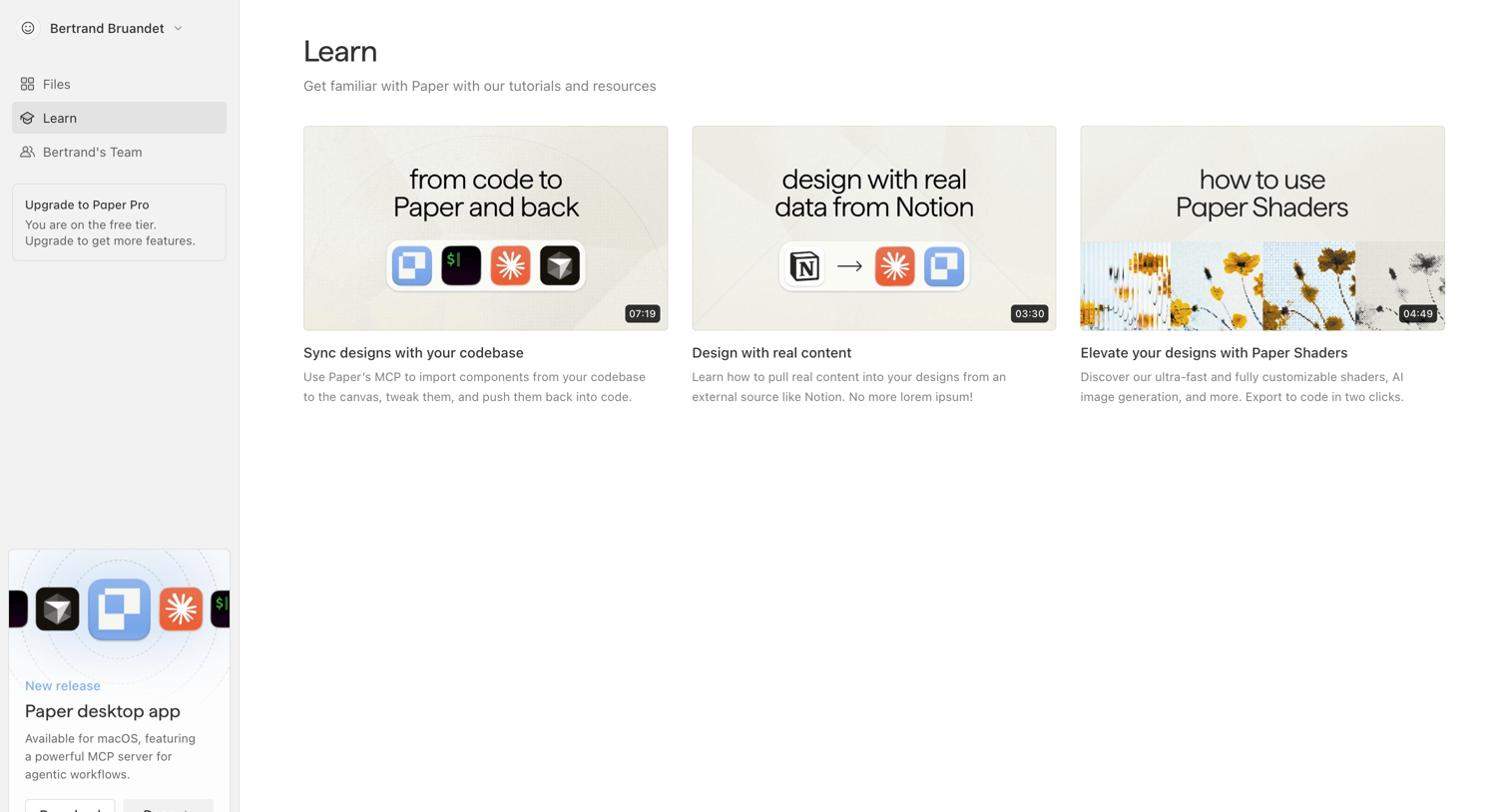Click the Claude icon in the code-to-Paper thumbnail

(x=511, y=265)
